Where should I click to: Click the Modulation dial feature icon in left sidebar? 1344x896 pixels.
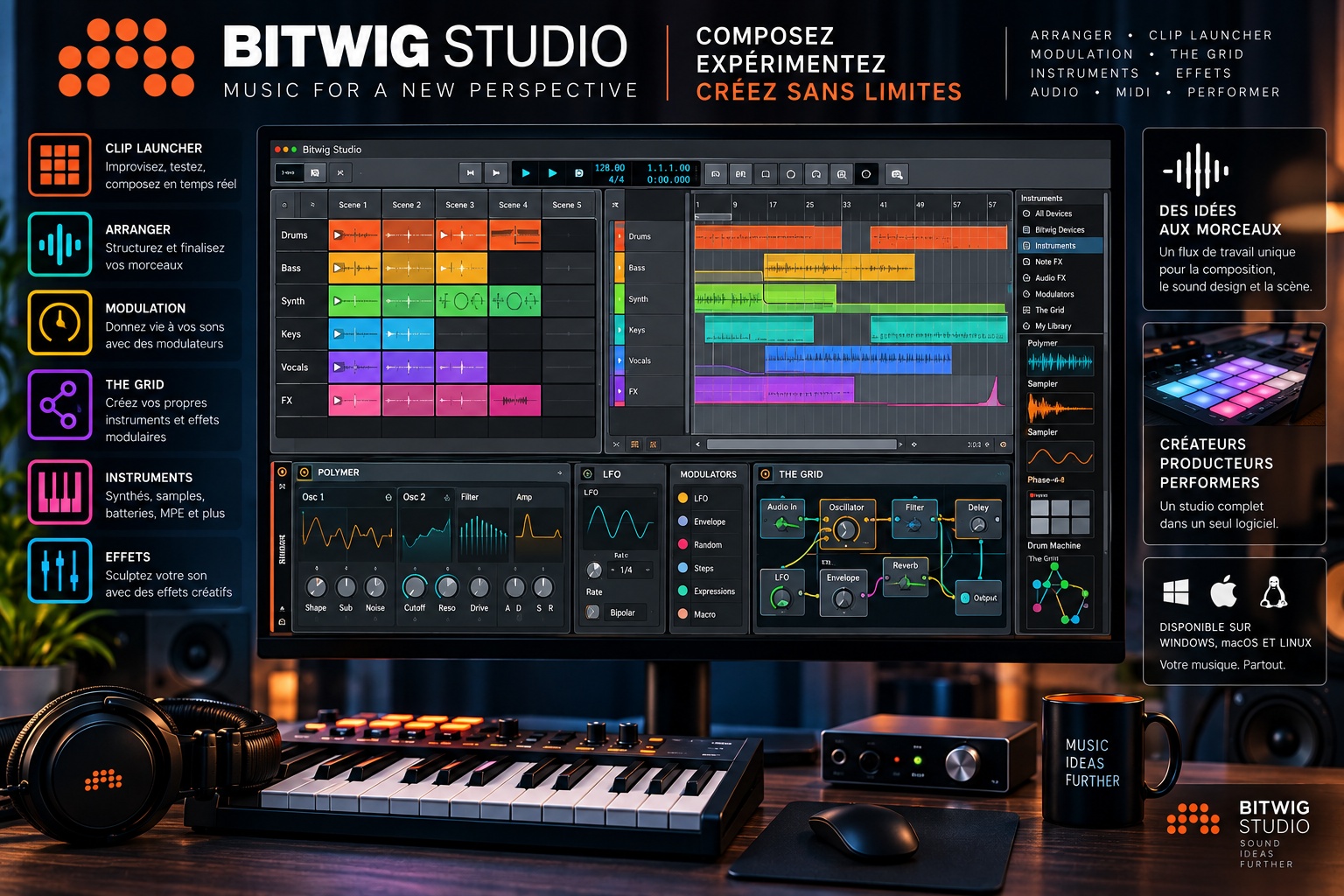coord(59,323)
